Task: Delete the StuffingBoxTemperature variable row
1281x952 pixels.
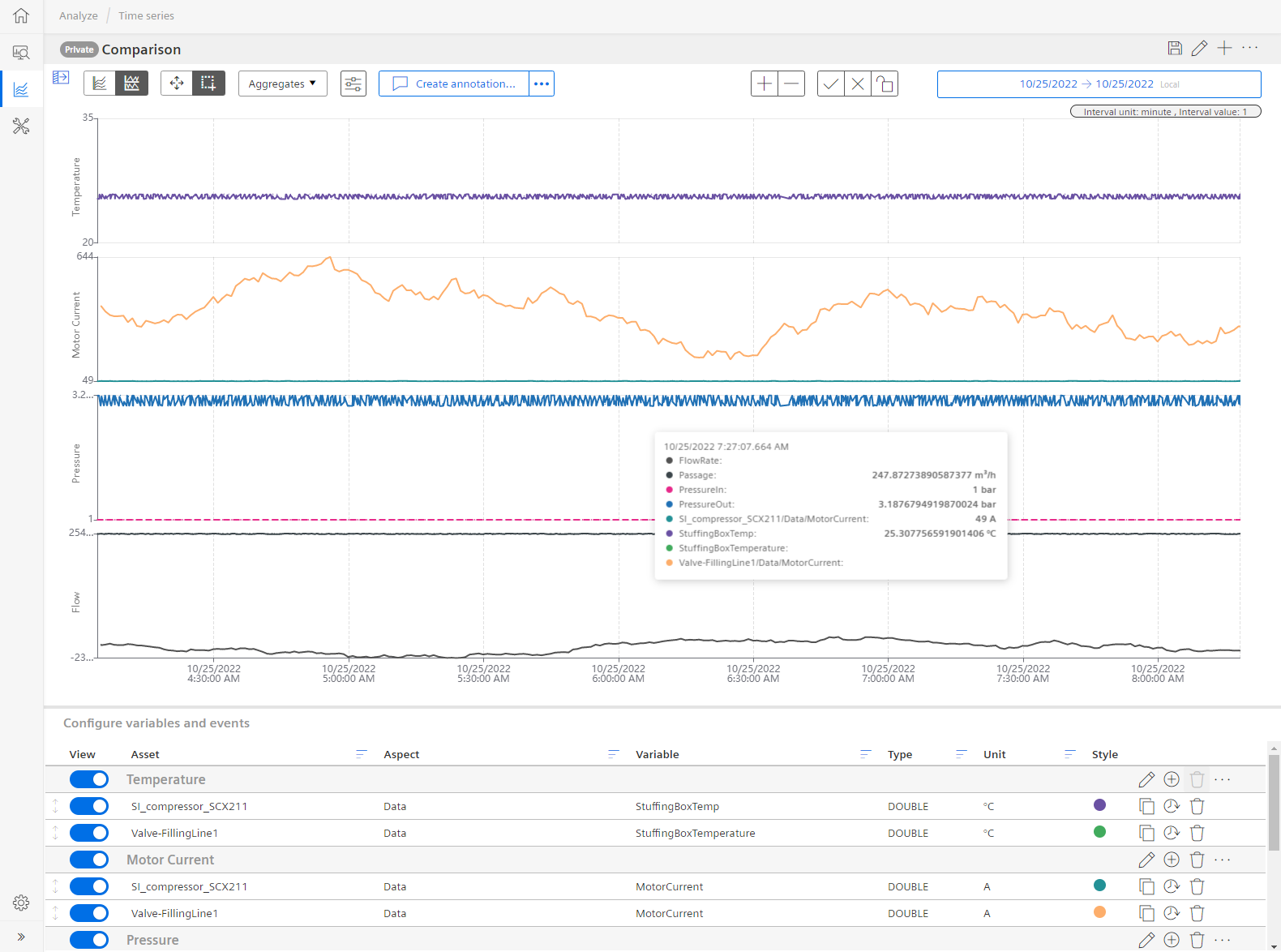Action: point(1197,833)
